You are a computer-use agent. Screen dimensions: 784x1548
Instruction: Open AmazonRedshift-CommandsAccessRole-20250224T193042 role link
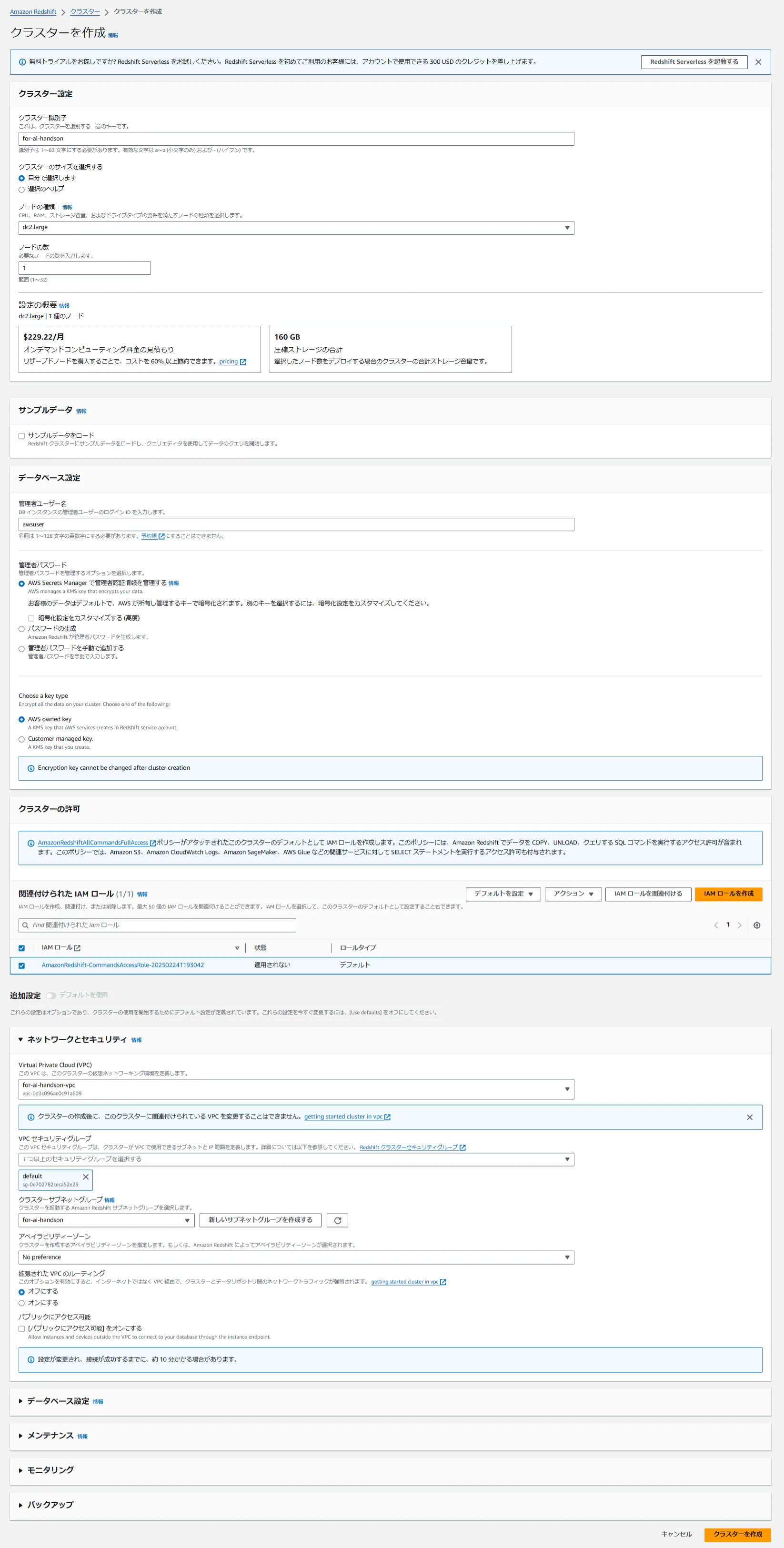(x=122, y=965)
